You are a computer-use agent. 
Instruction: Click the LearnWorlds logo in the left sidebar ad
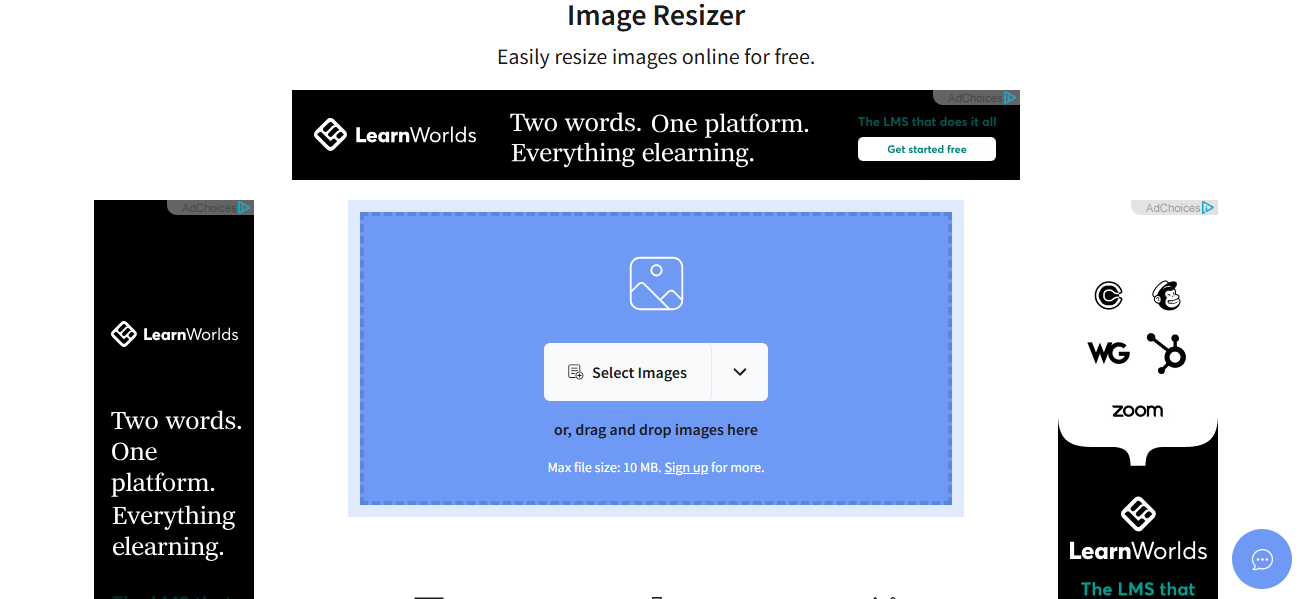[174, 334]
